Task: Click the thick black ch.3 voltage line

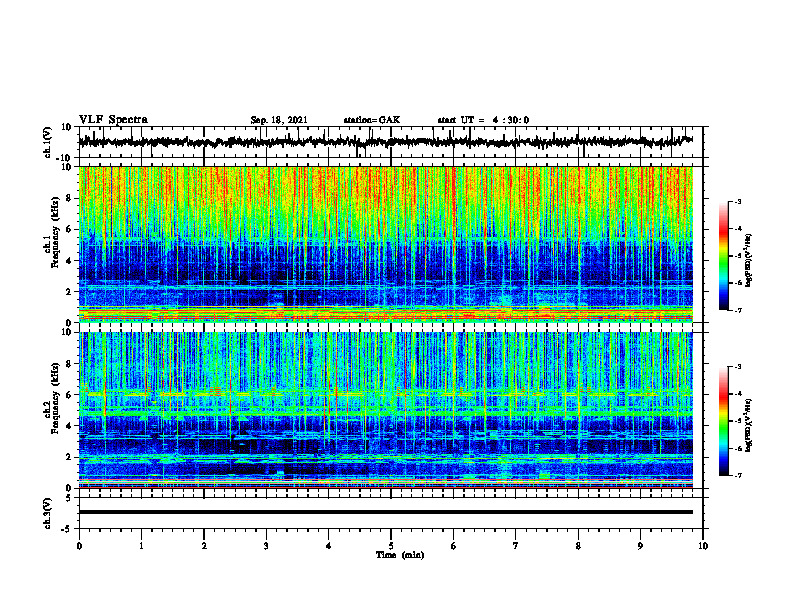Action: point(386,512)
